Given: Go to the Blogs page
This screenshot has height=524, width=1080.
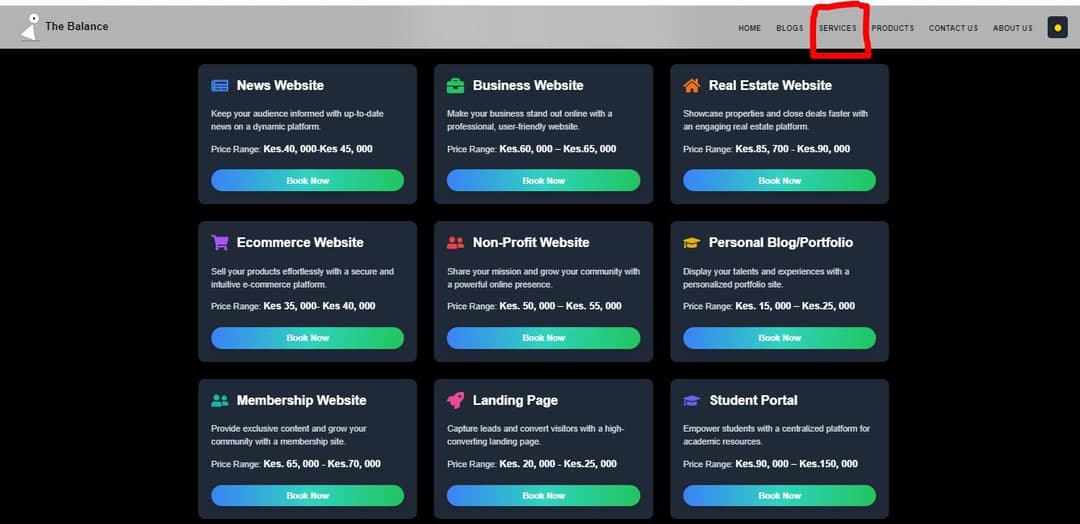Looking at the screenshot, I should [x=789, y=28].
